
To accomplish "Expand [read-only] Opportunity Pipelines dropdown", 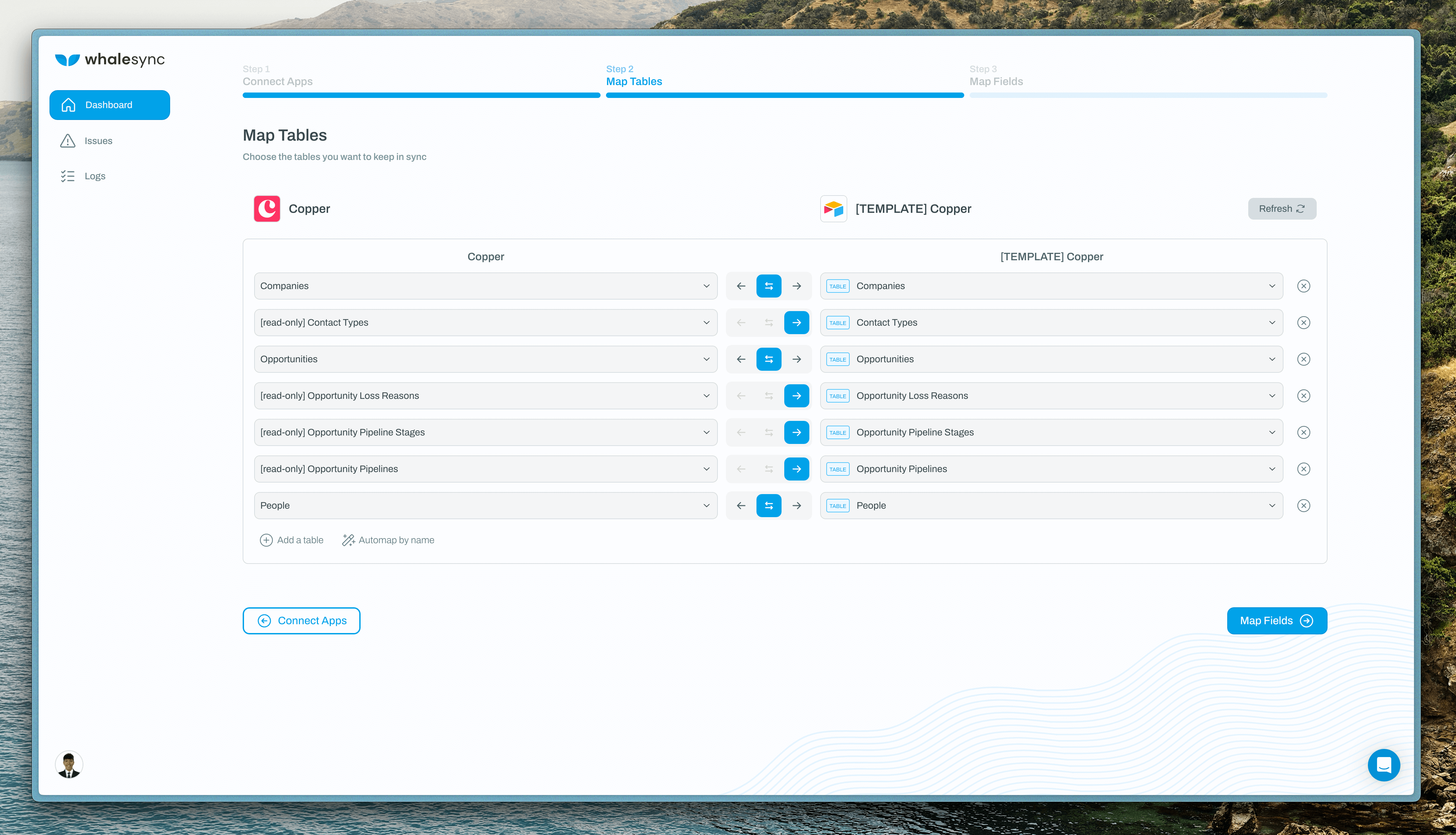I will pos(486,469).
